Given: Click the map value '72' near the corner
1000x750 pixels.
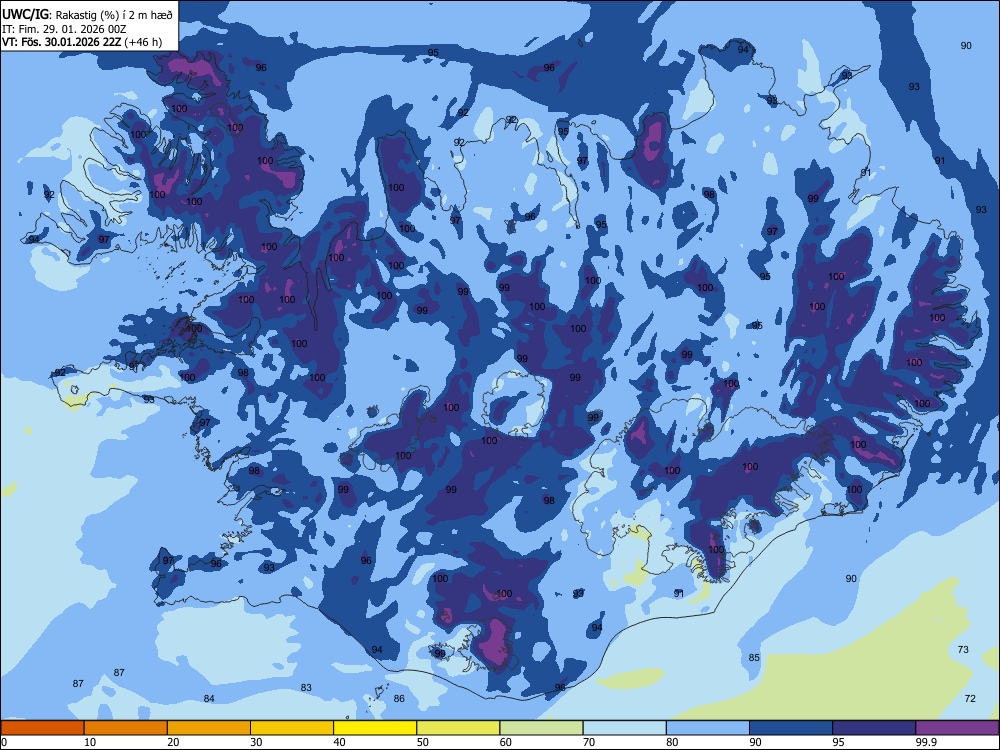Looking at the screenshot, I should click(970, 698).
